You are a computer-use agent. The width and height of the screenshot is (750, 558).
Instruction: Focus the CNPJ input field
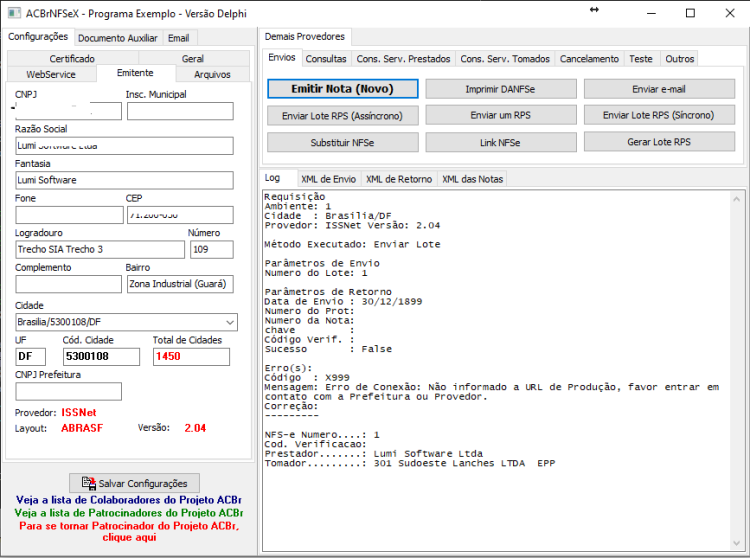click(68, 111)
